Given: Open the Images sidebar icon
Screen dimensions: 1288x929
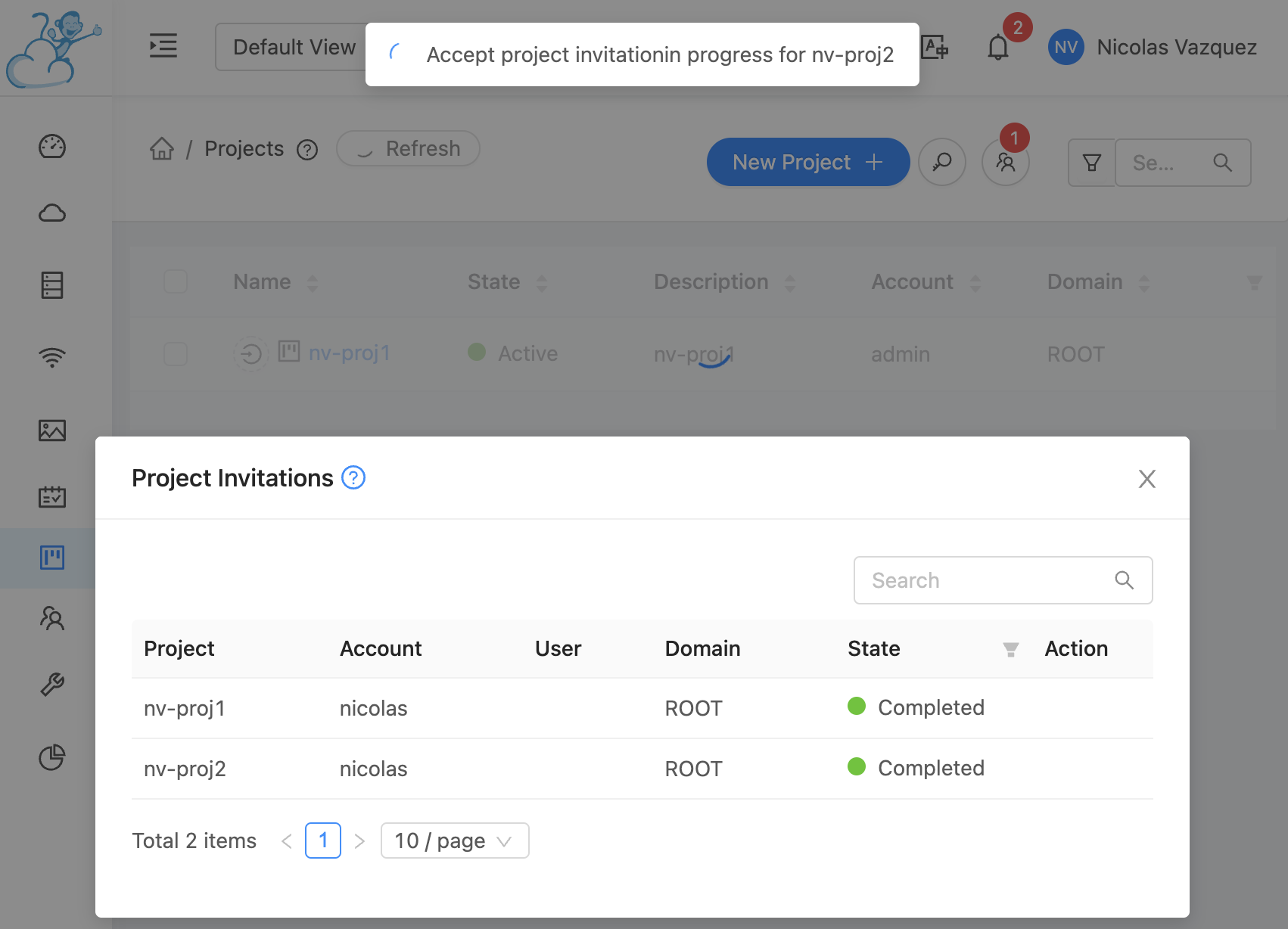Looking at the screenshot, I should (52, 430).
